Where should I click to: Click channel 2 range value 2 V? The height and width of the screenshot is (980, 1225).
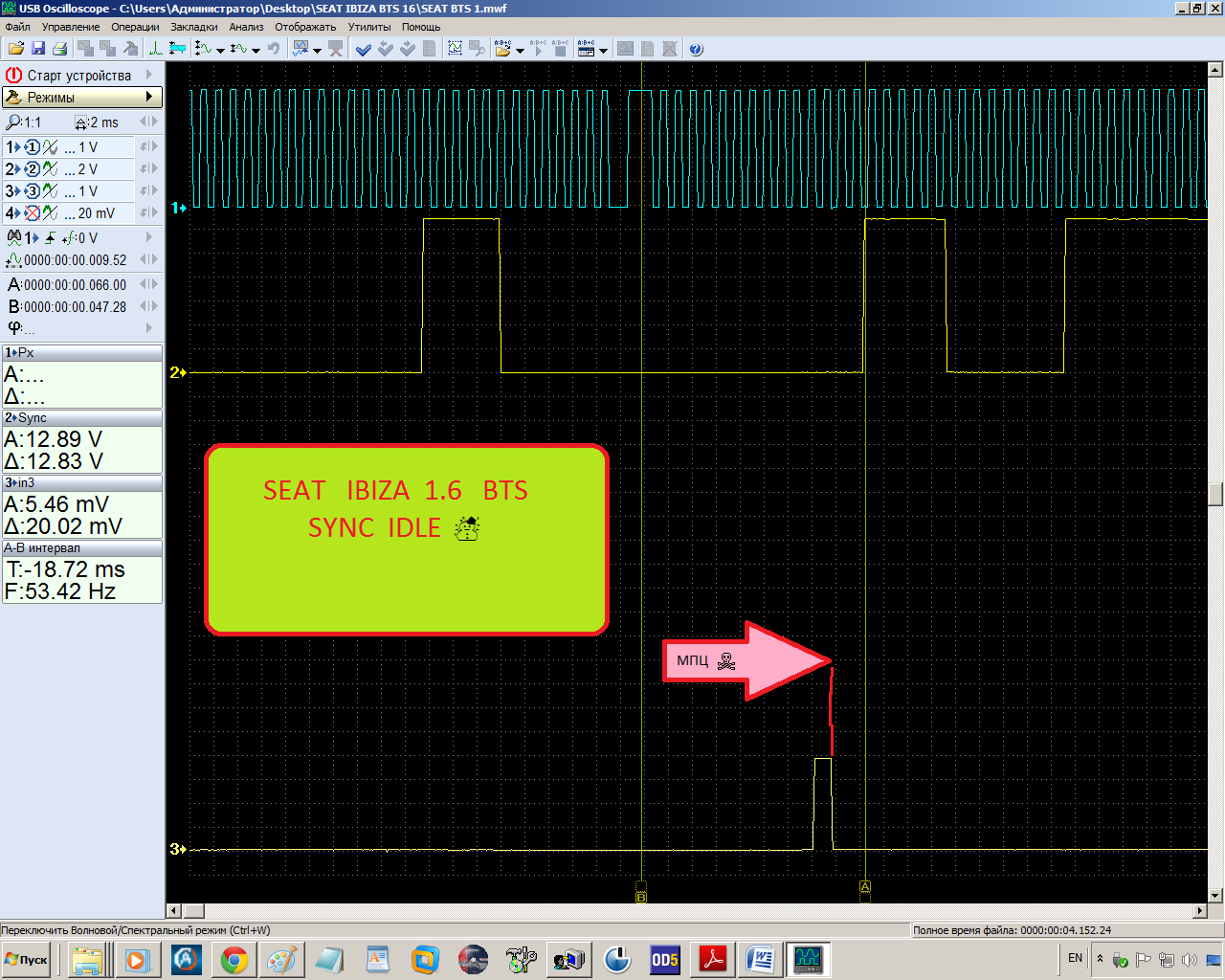tap(88, 169)
